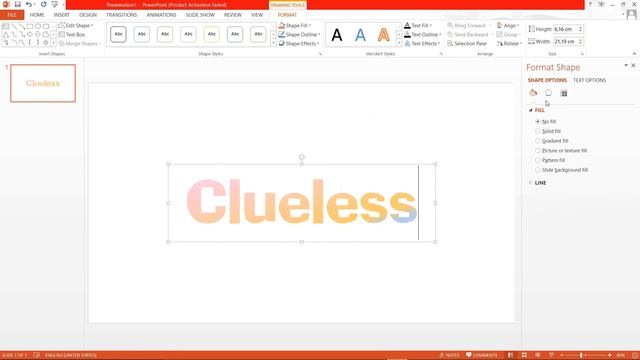640x360 pixels.
Task: Toggle NOTES in status bar
Action: tap(449, 355)
